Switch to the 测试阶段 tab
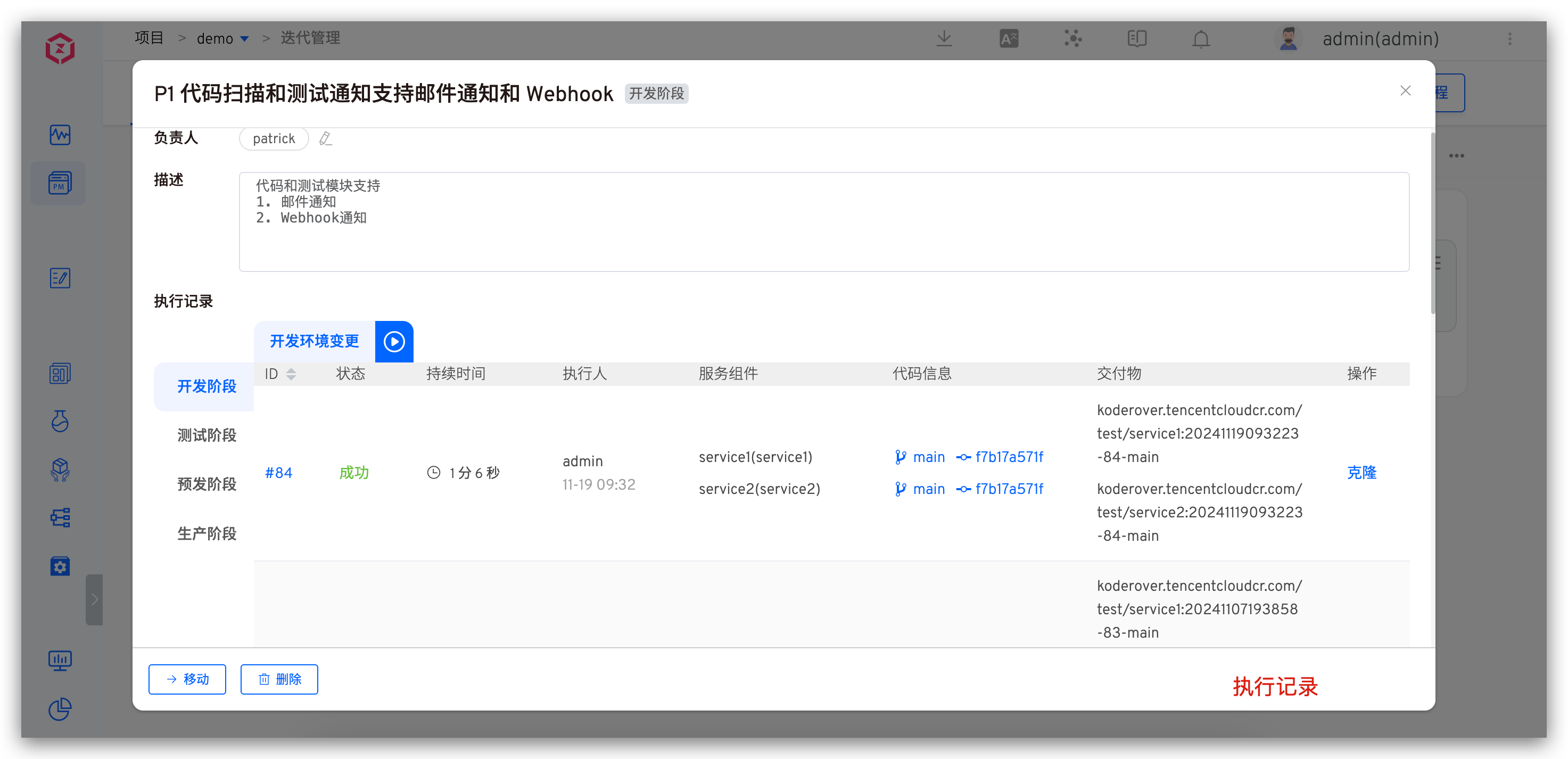The image size is (1568, 759). click(x=207, y=435)
